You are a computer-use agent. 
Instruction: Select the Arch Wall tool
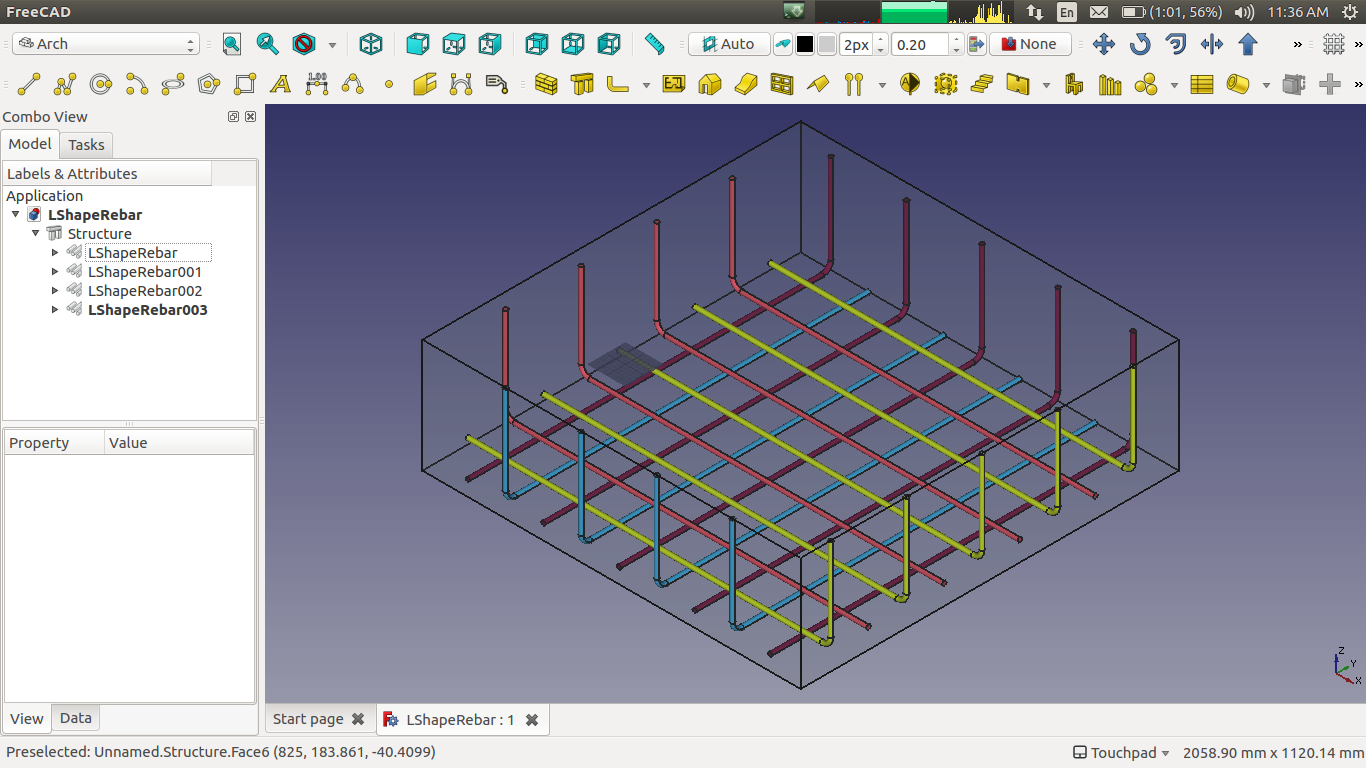(x=546, y=84)
